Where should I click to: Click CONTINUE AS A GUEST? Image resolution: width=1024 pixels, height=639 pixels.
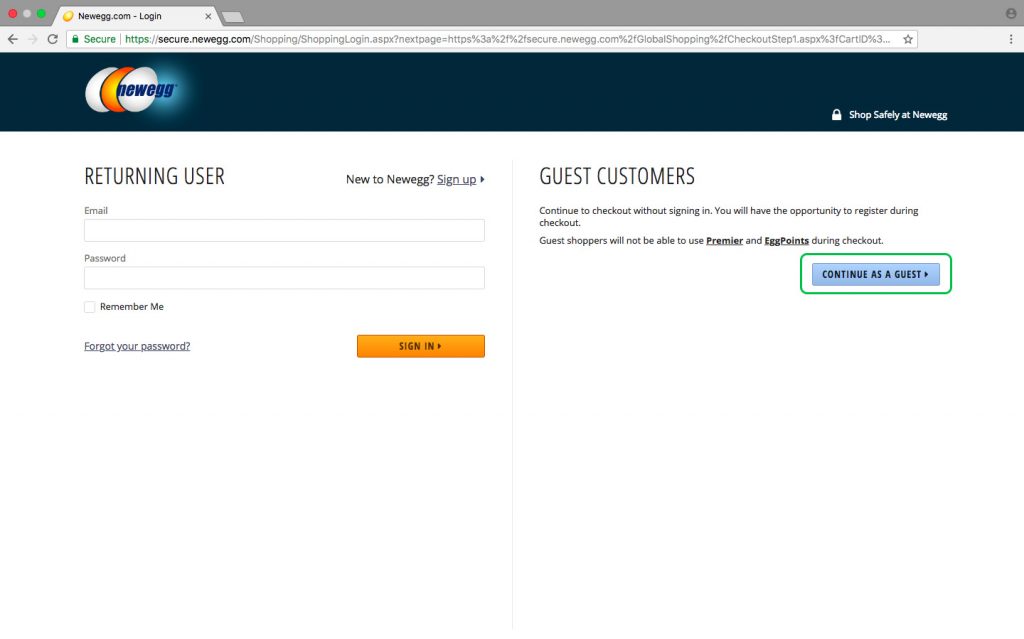tap(875, 274)
